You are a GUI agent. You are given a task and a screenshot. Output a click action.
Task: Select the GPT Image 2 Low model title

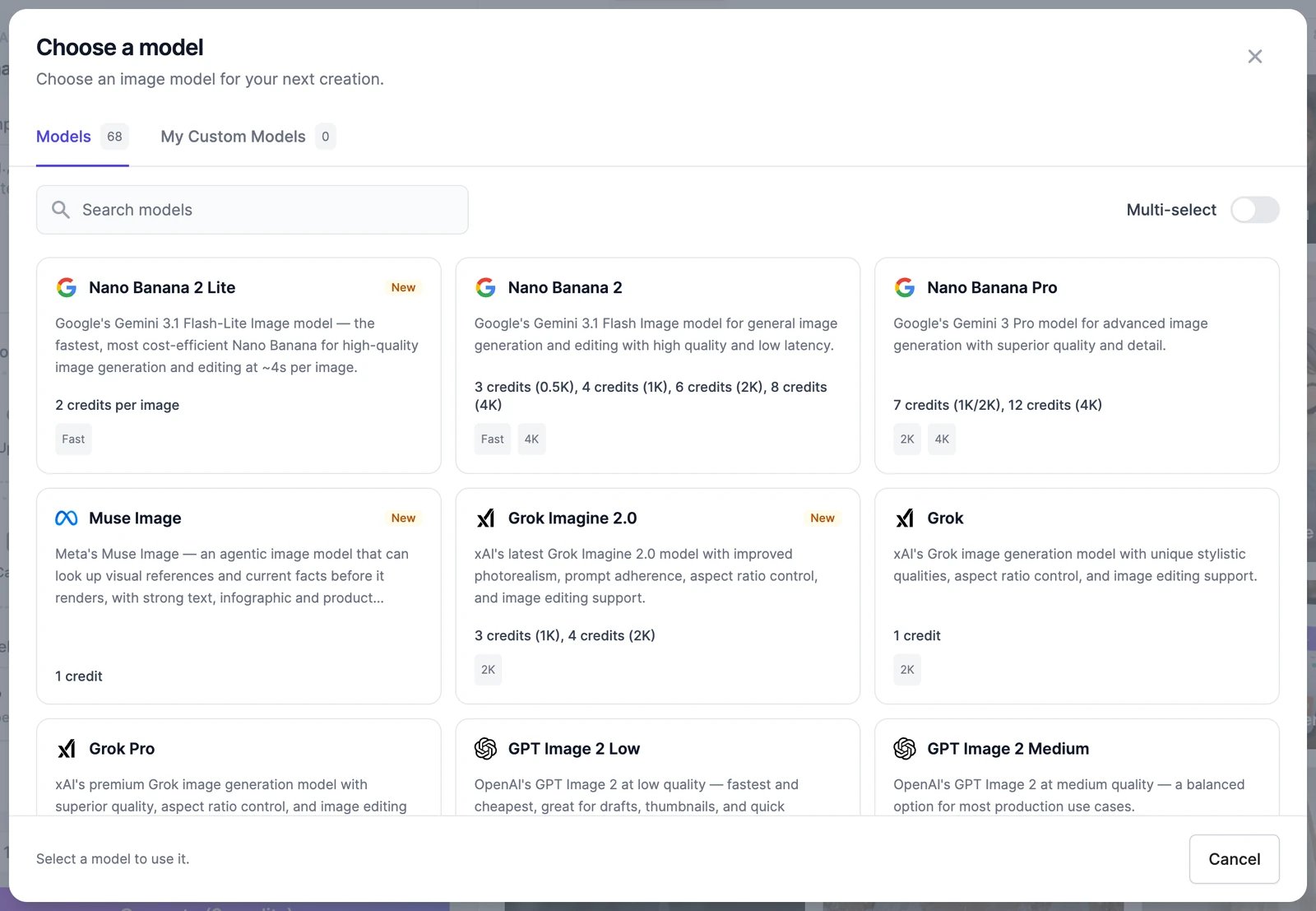click(x=574, y=748)
